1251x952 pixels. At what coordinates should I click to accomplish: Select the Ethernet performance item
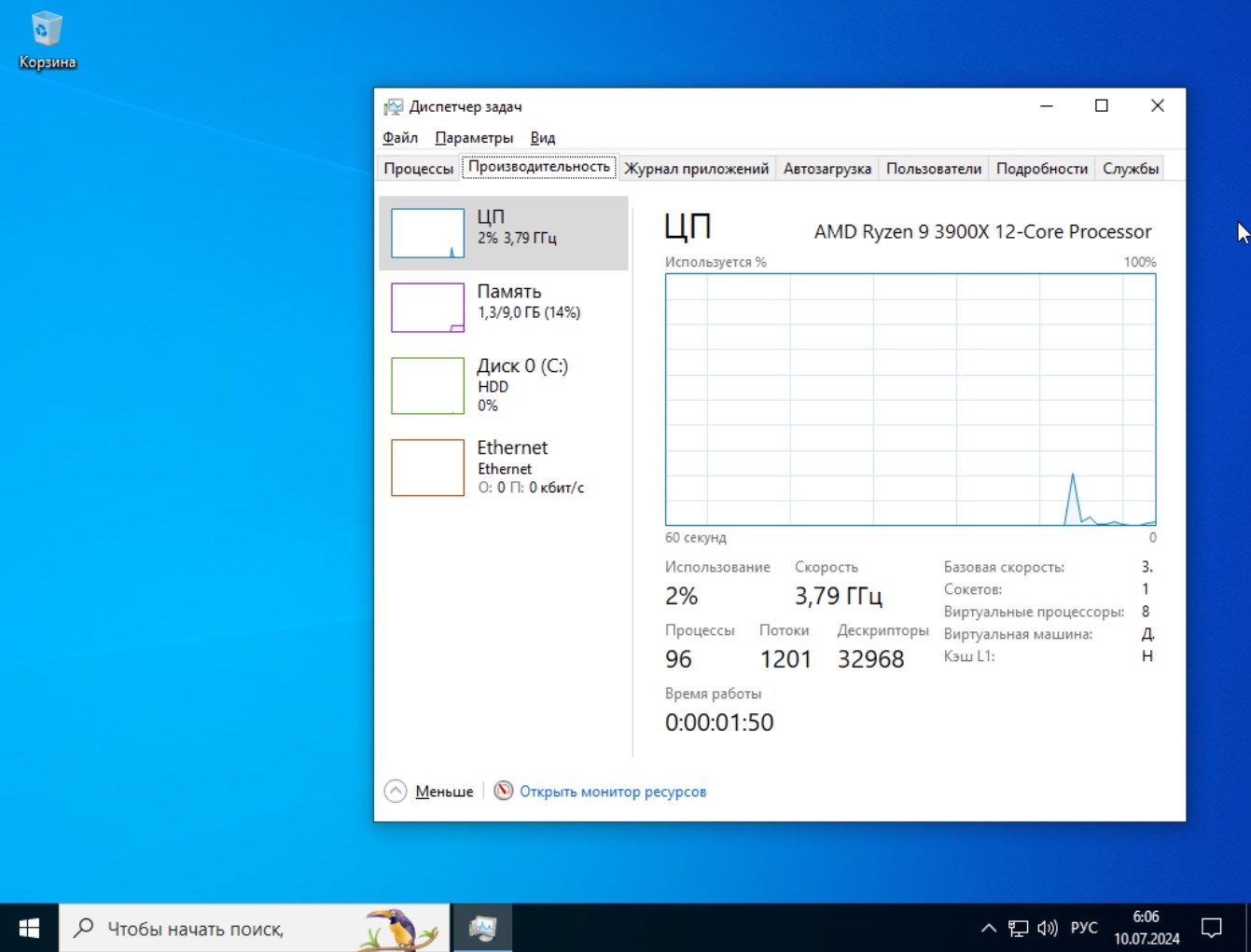[504, 467]
